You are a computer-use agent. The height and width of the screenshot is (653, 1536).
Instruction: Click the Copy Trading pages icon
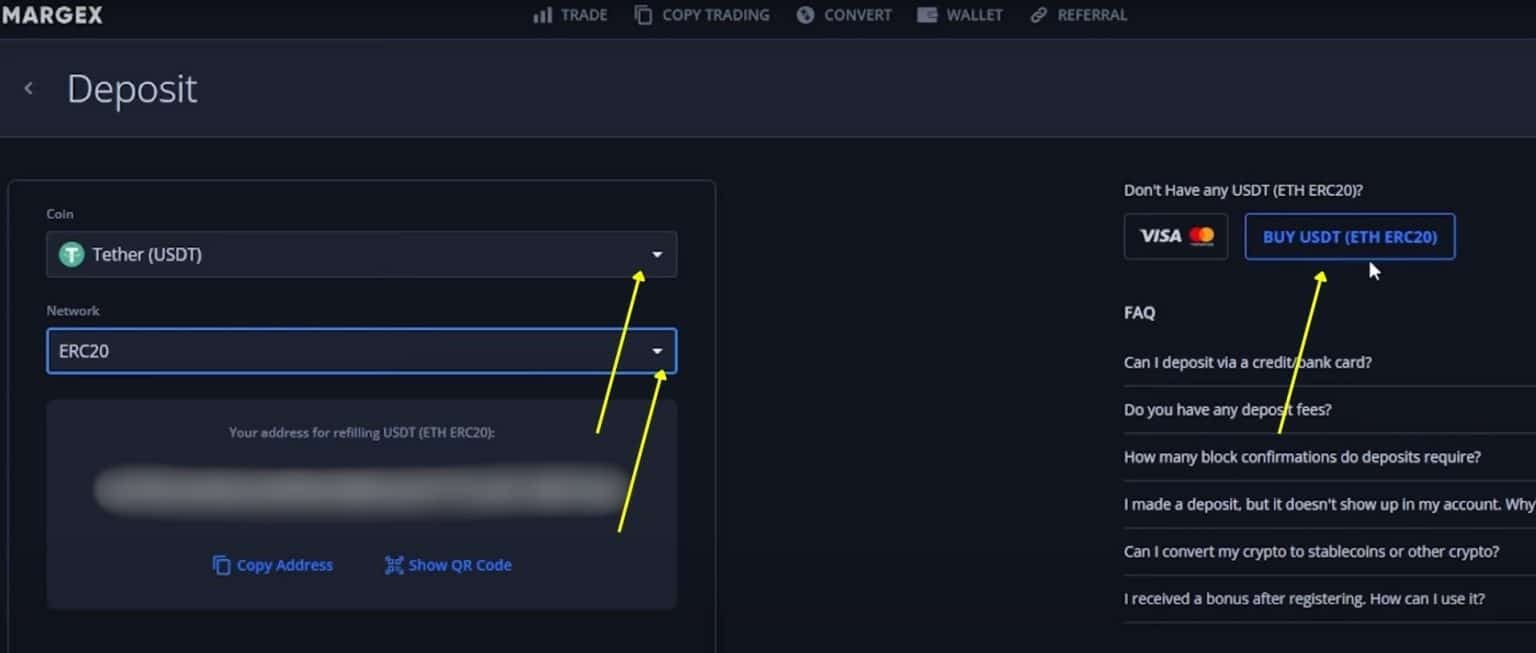[x=643, y=15]
